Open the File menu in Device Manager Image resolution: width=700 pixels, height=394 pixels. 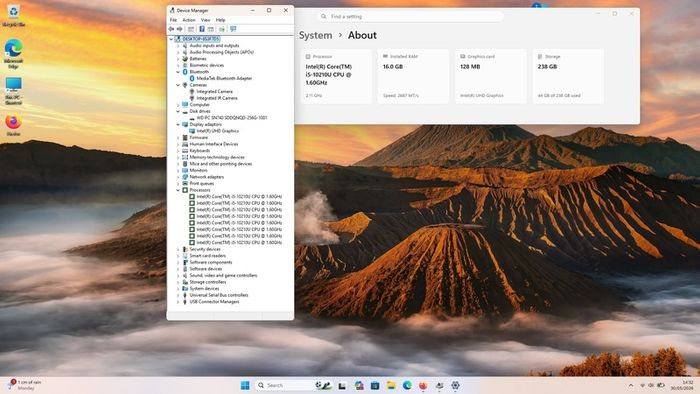[173, 20]
